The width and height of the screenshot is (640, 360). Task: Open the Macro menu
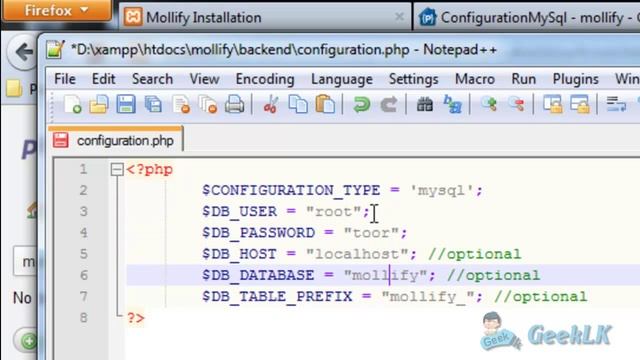point(475,79)
